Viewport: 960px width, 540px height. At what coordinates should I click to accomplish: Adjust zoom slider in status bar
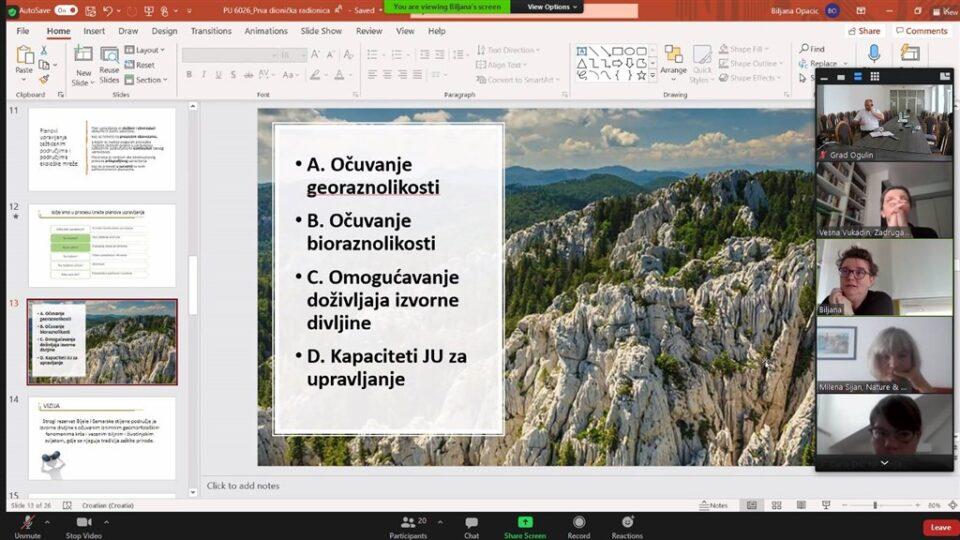click(874, 505)
